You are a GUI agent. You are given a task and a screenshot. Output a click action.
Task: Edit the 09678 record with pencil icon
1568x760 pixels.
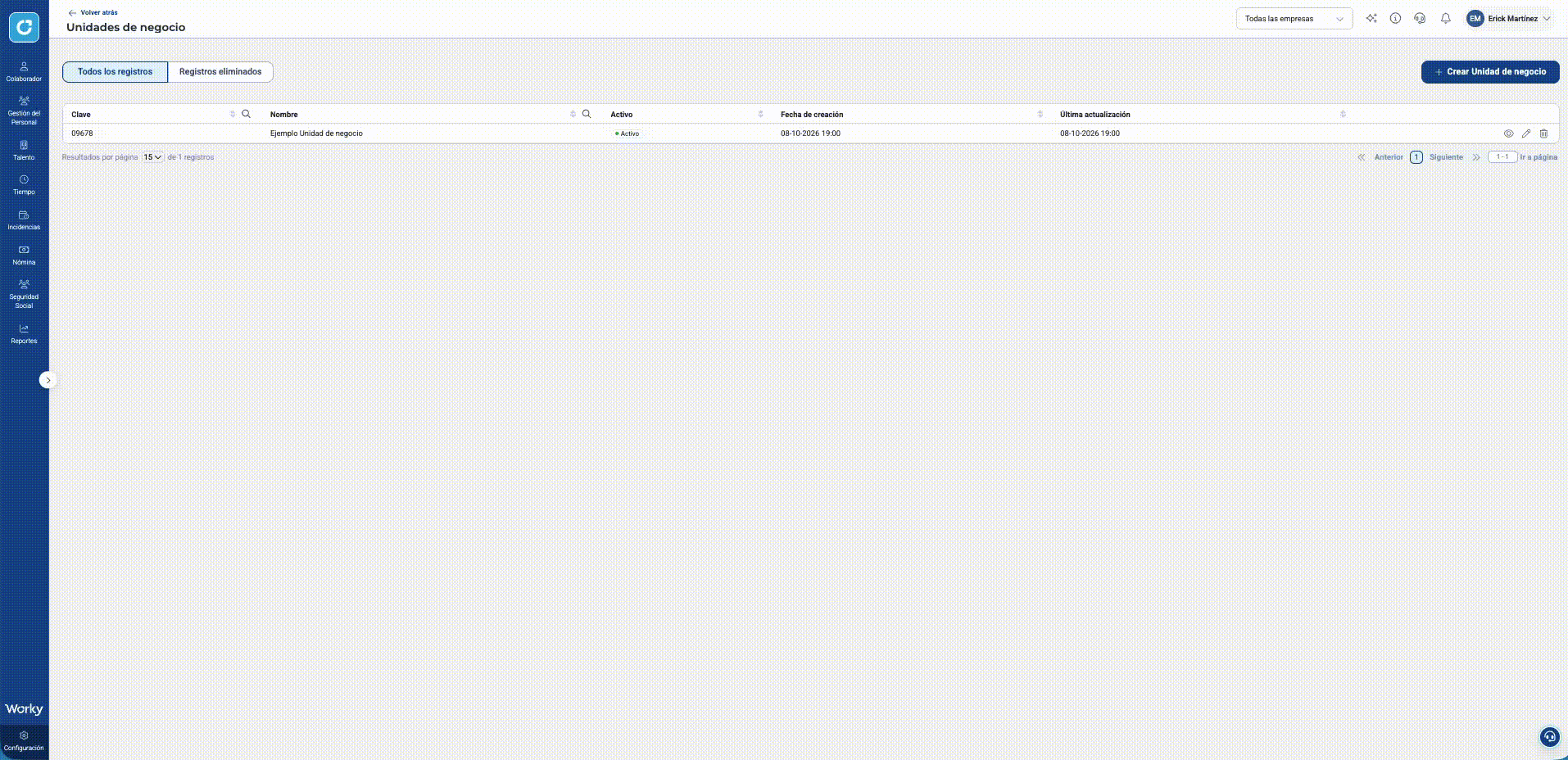pos(1526,133)
